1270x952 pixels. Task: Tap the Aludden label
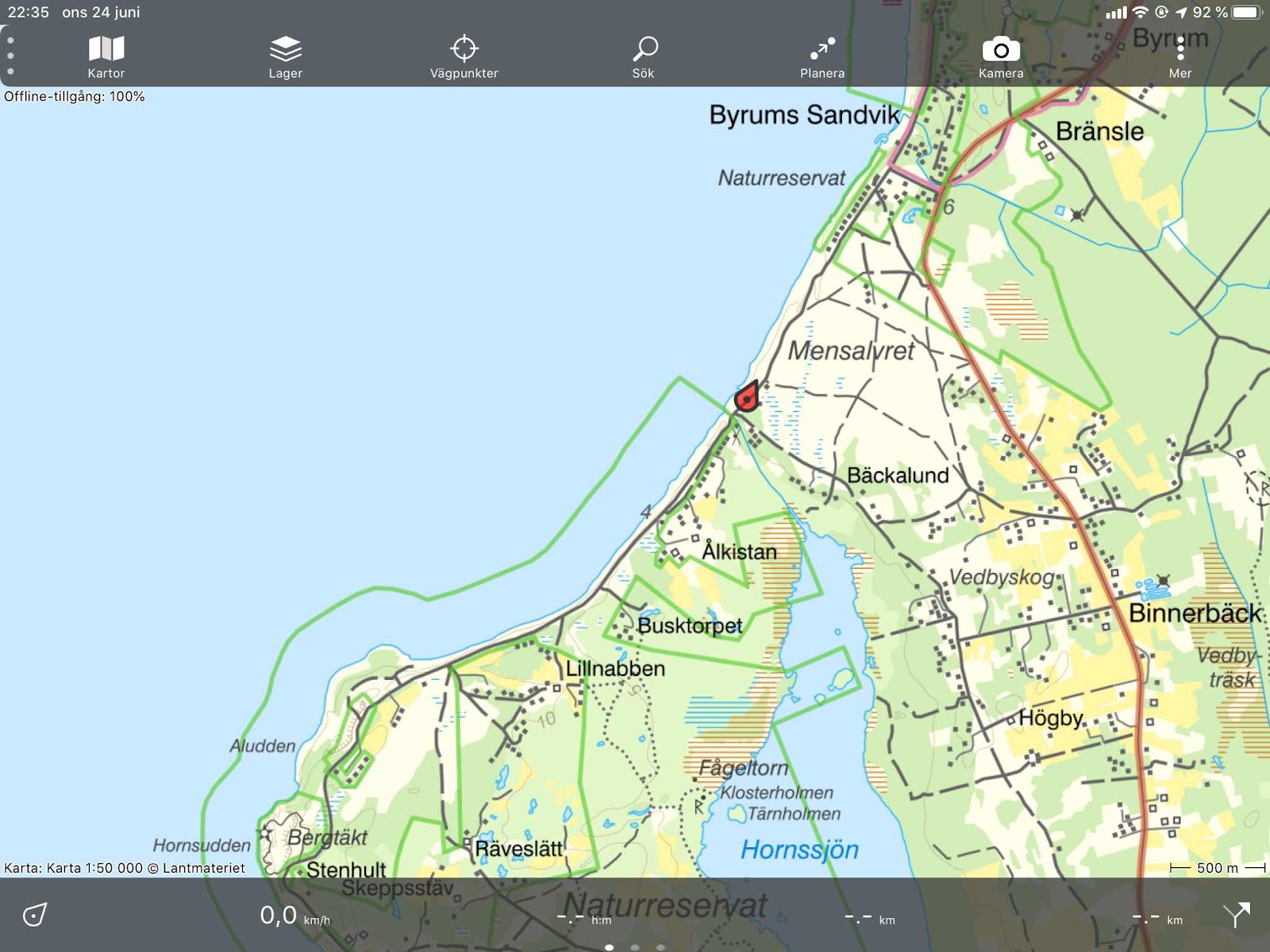[x=263, y=746]
